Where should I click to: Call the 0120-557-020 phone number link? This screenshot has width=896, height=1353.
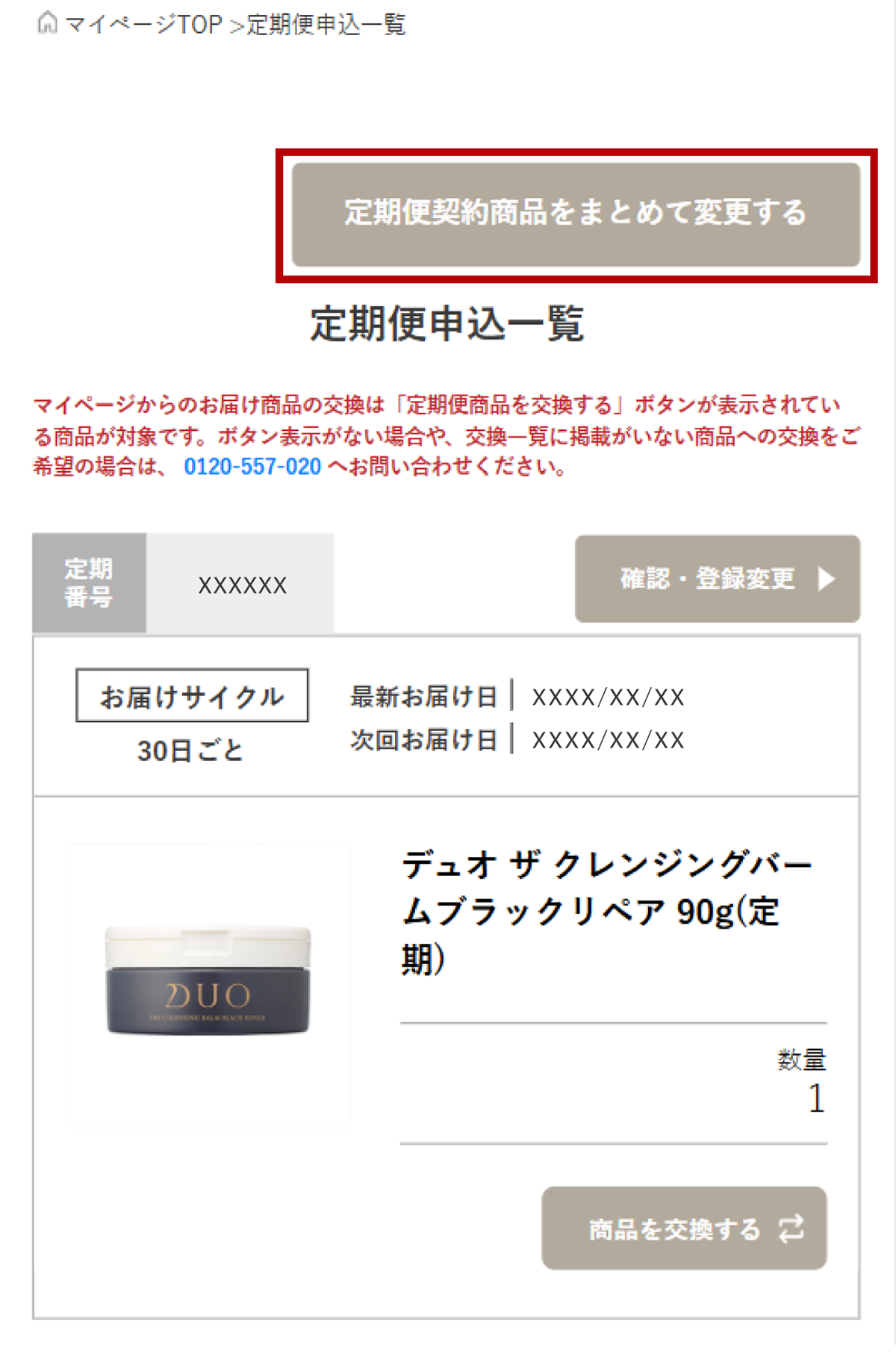point(252,467)
